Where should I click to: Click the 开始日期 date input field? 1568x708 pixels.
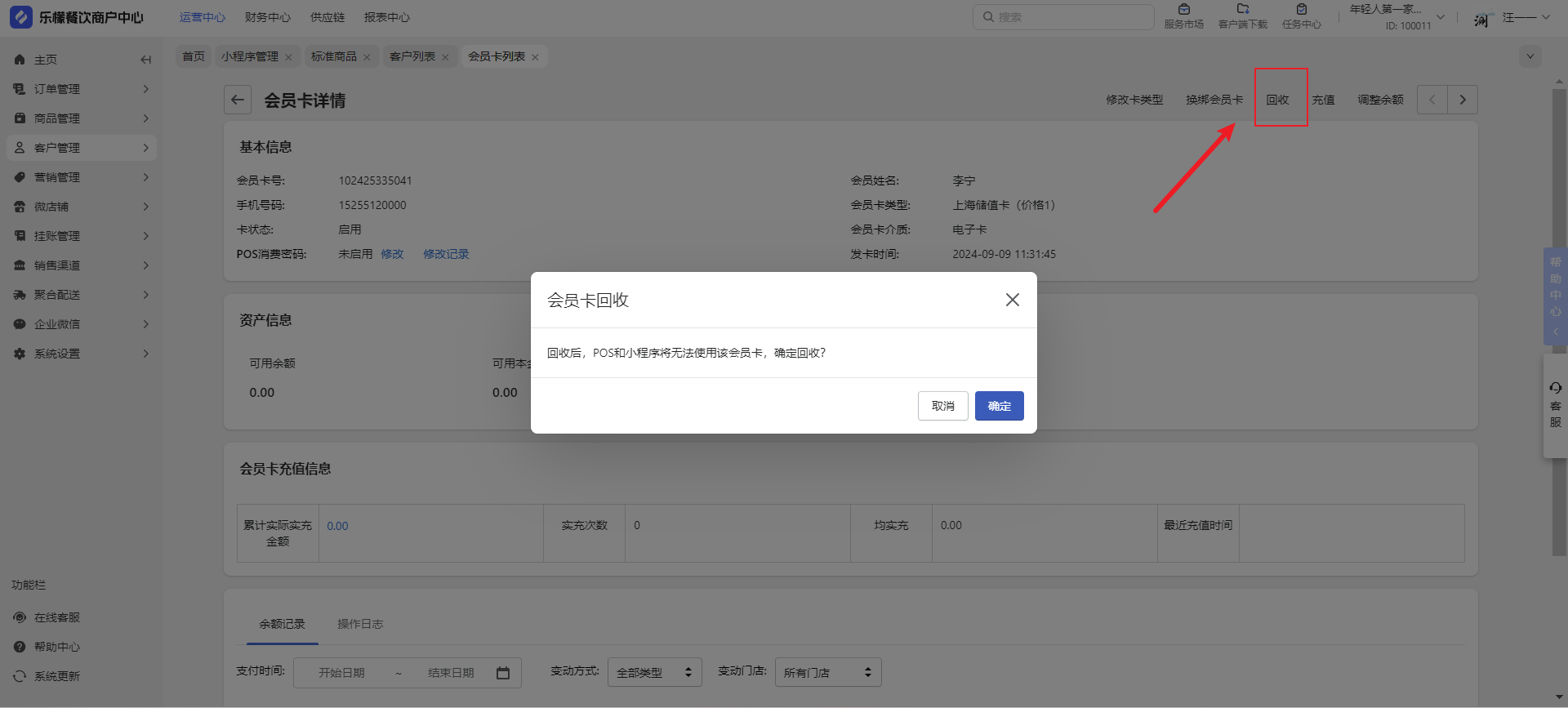(x=341, y=673)
